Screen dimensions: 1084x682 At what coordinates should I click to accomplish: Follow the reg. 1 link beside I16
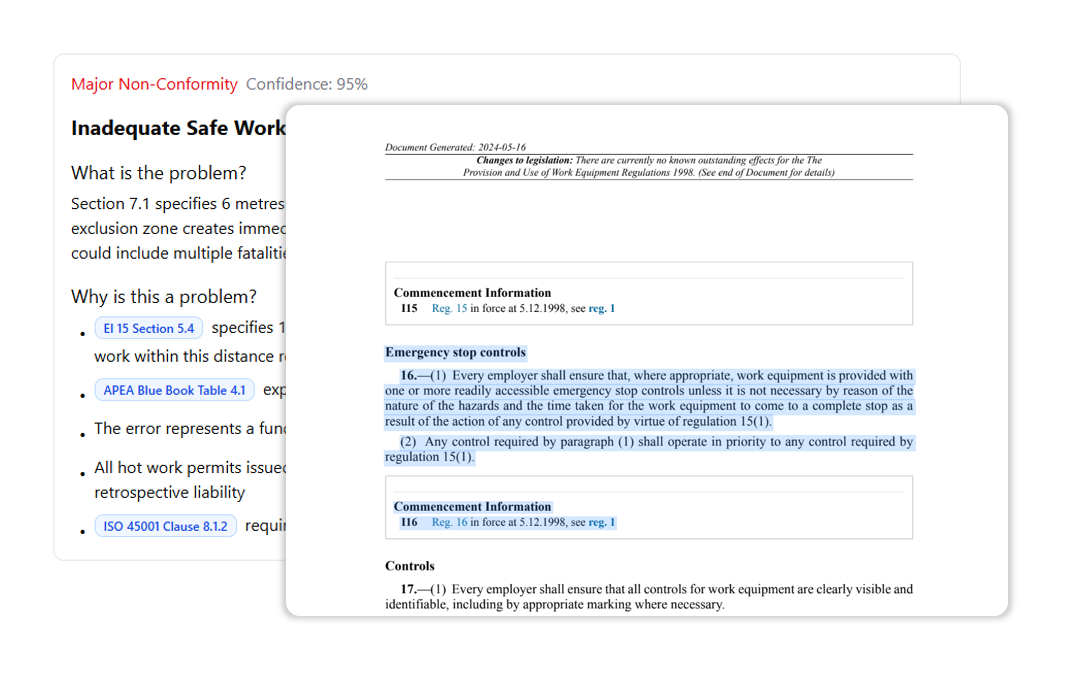coord(601,522)
